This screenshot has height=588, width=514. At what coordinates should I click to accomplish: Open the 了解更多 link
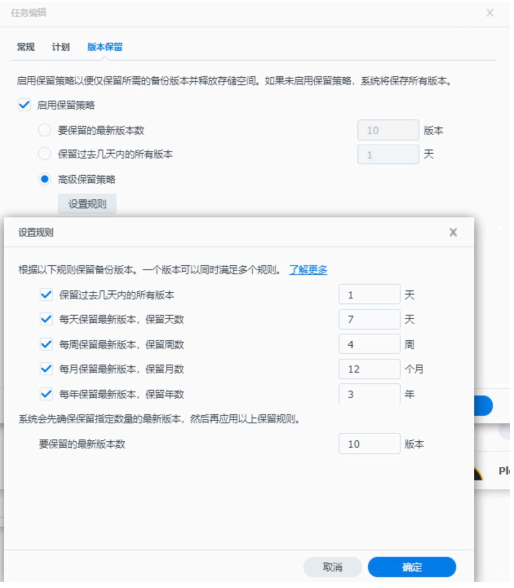(x=308, y=270)
